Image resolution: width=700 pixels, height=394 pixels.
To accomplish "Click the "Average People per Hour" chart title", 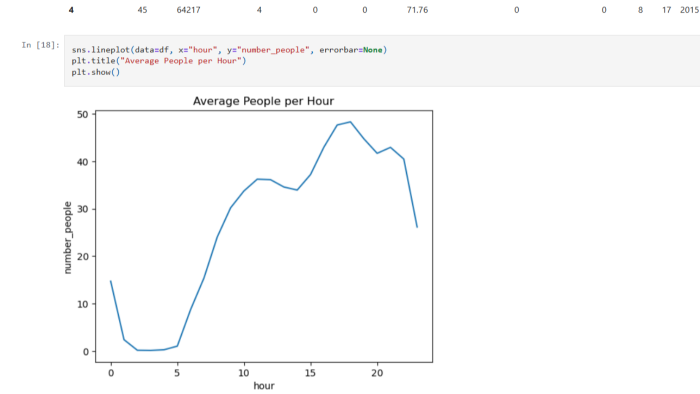I will pos(263,101).
